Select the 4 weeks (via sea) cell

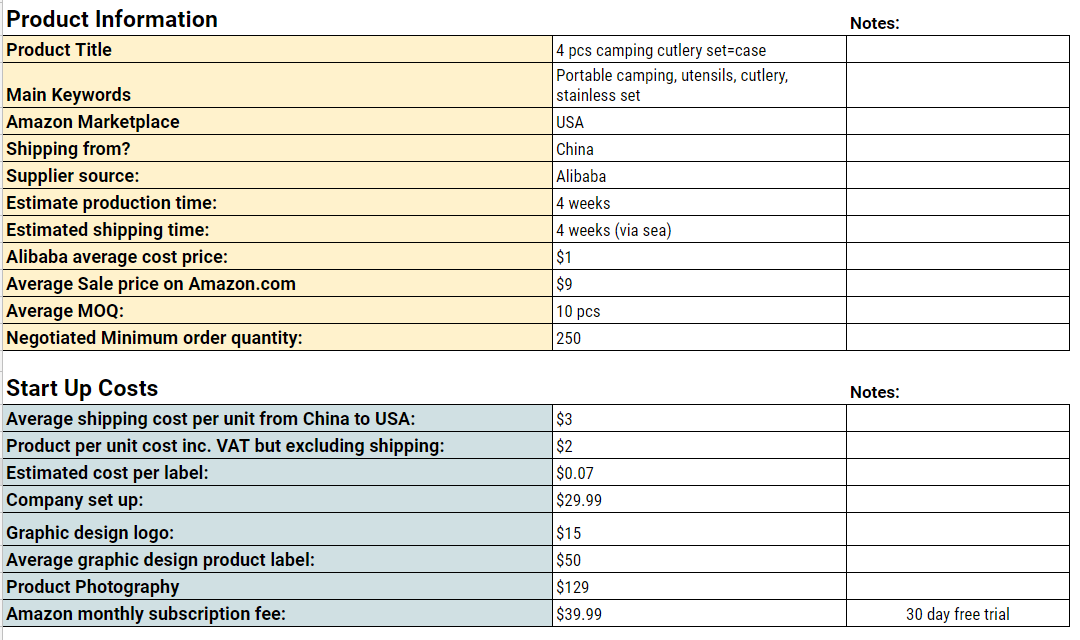coord(699,229)
